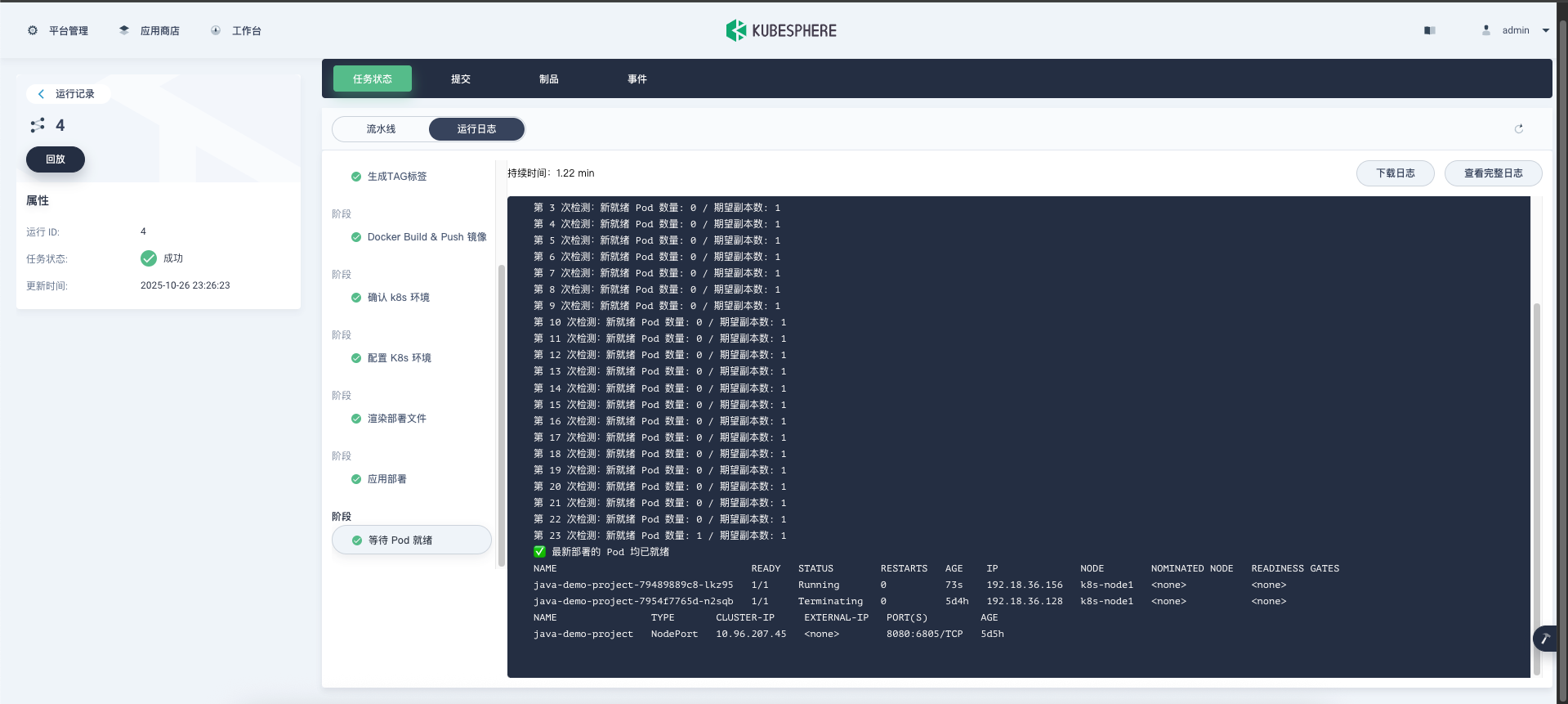1568x704 pixels.
Task: Click the 回放 button
Action: 56,159
